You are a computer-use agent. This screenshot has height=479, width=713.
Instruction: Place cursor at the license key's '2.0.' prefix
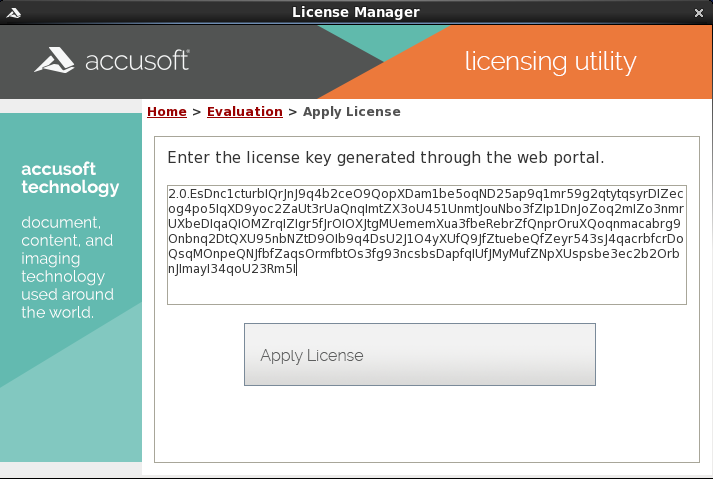(180, 193)
